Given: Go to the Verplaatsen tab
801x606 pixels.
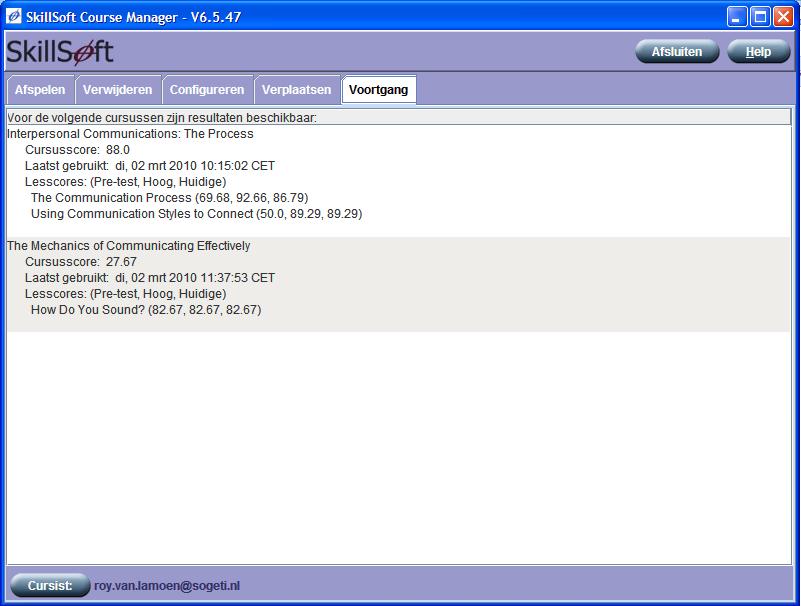Looking at the screenshot, I should [x=296, y=90].
